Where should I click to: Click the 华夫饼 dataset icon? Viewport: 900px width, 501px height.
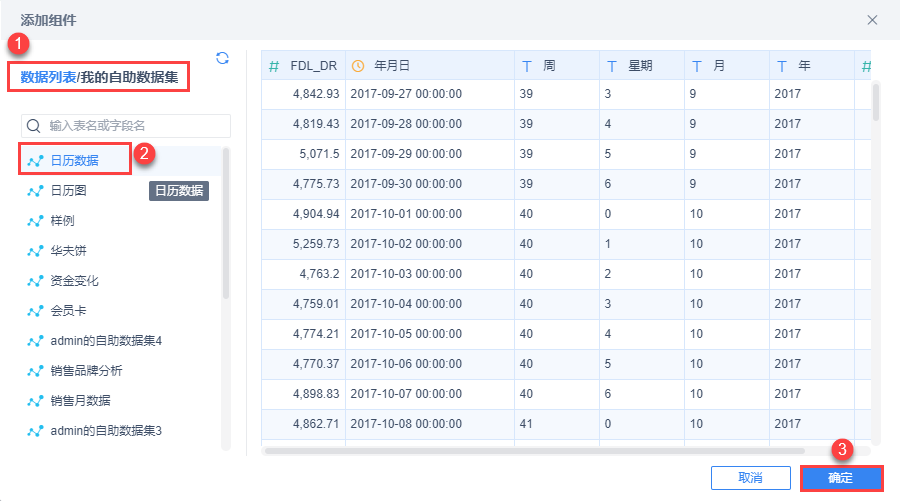(x=36, y=250)
